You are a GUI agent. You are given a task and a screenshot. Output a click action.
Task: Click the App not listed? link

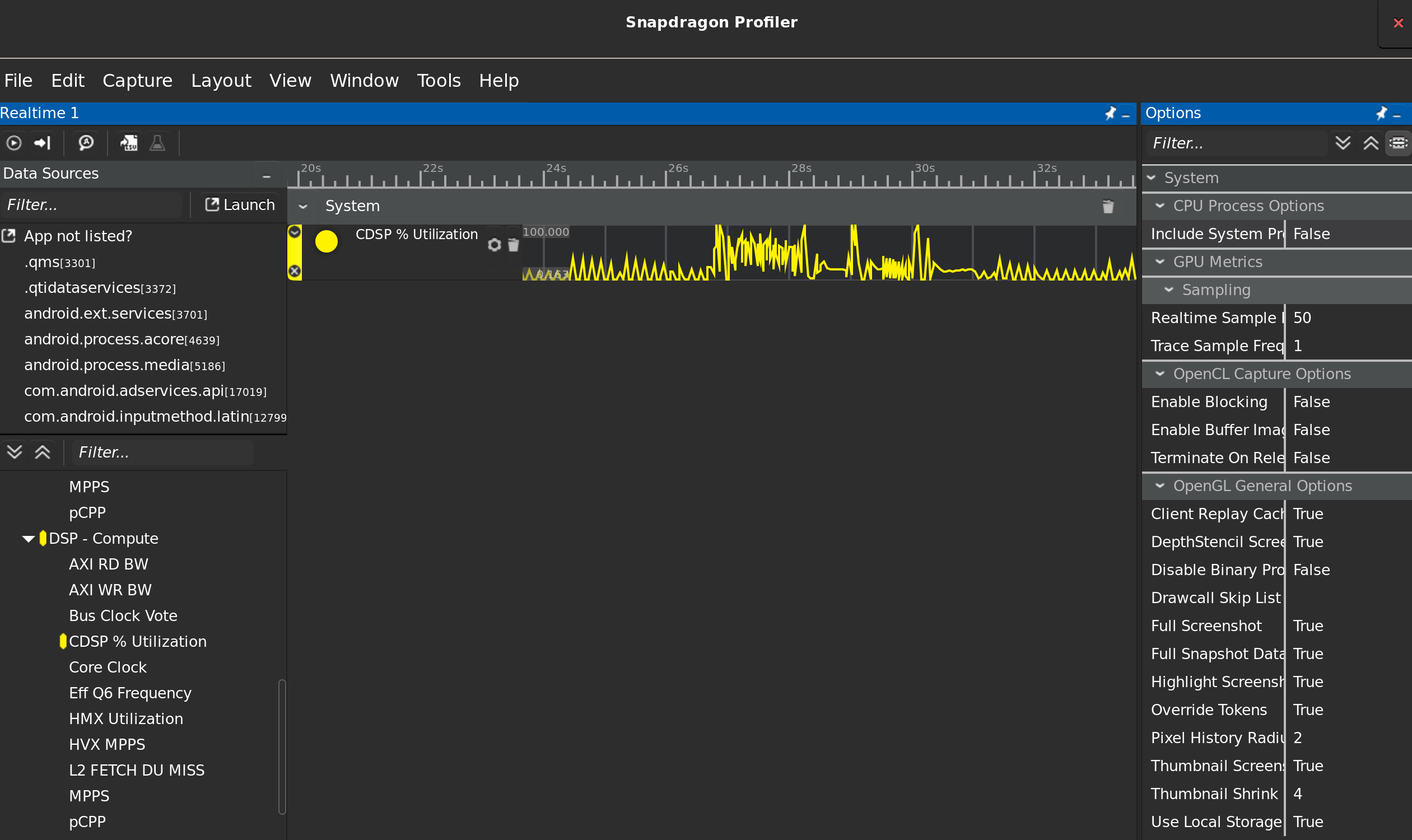[x=77, y=236]
